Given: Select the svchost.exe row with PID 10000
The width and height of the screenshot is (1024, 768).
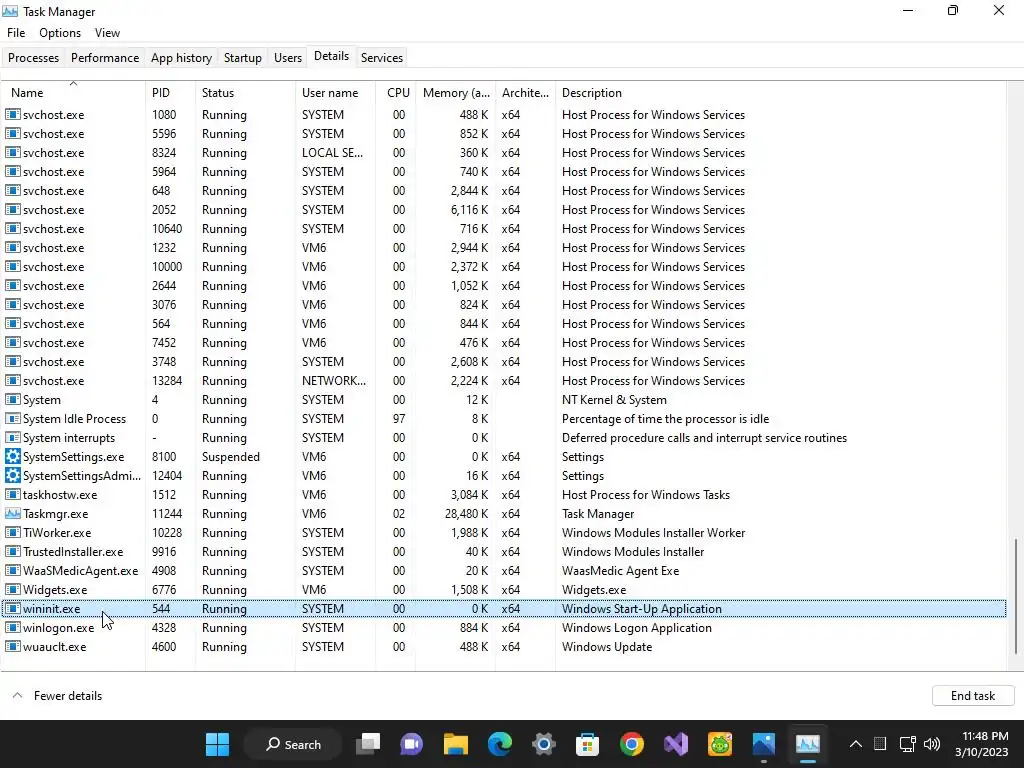Looking at the screenshot, I should tap(504, 266).
